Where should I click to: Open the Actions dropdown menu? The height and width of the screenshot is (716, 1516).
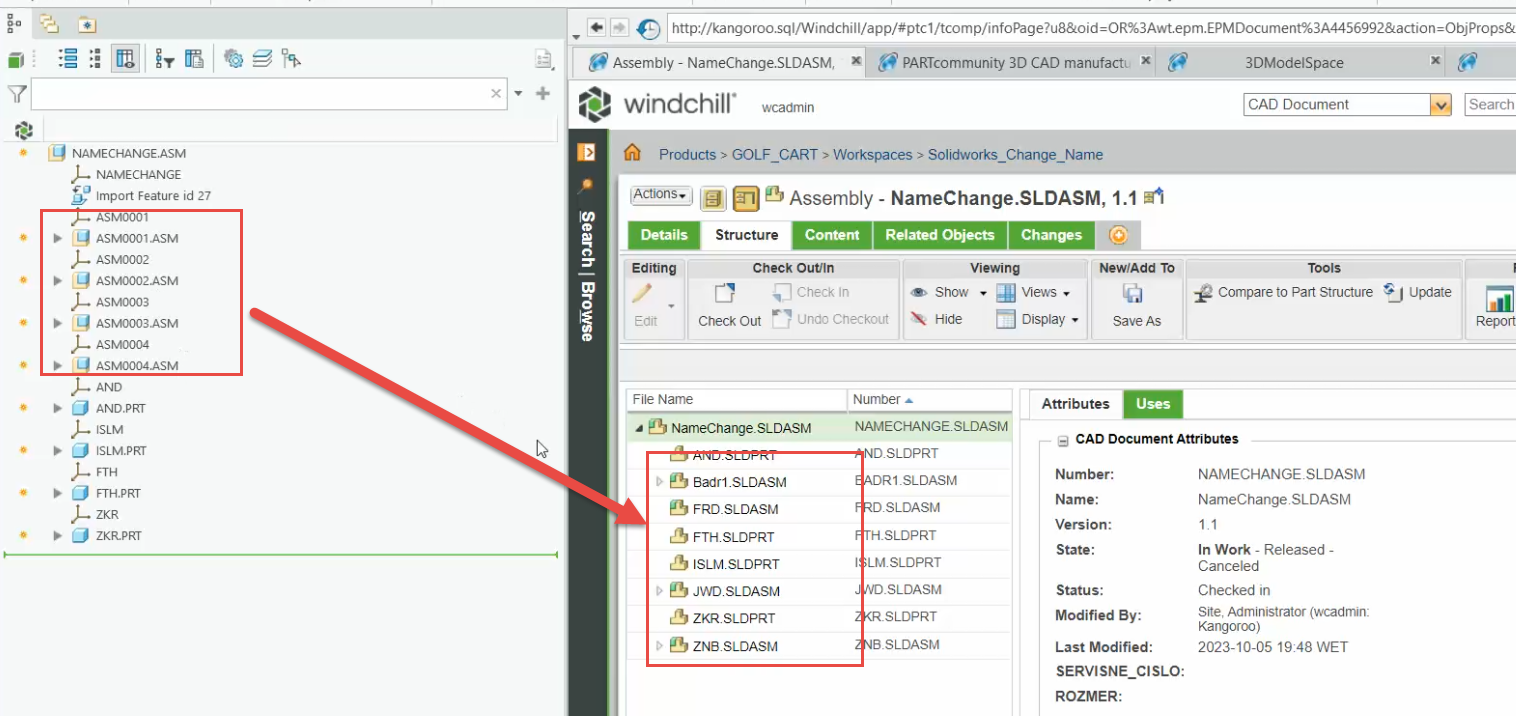pyautogui.click(x=661, y=195)
